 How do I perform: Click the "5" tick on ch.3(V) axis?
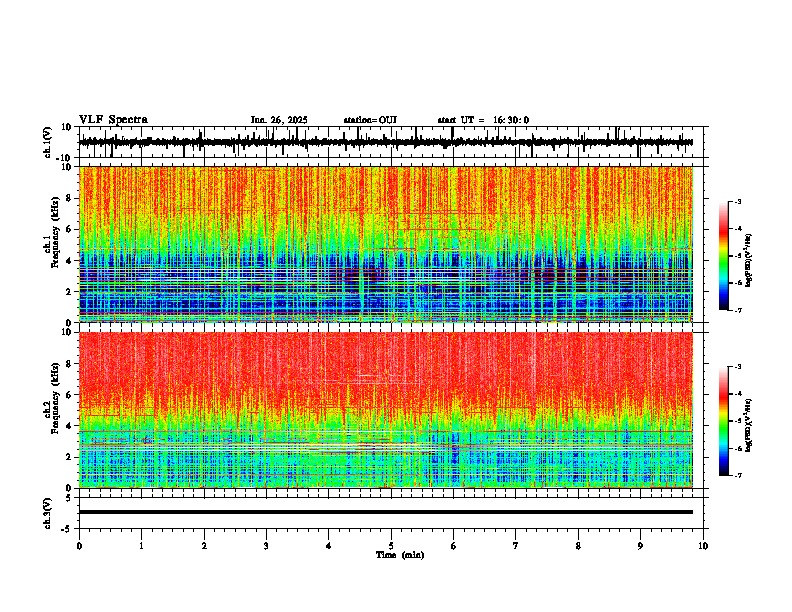click(x=69, y=497)
